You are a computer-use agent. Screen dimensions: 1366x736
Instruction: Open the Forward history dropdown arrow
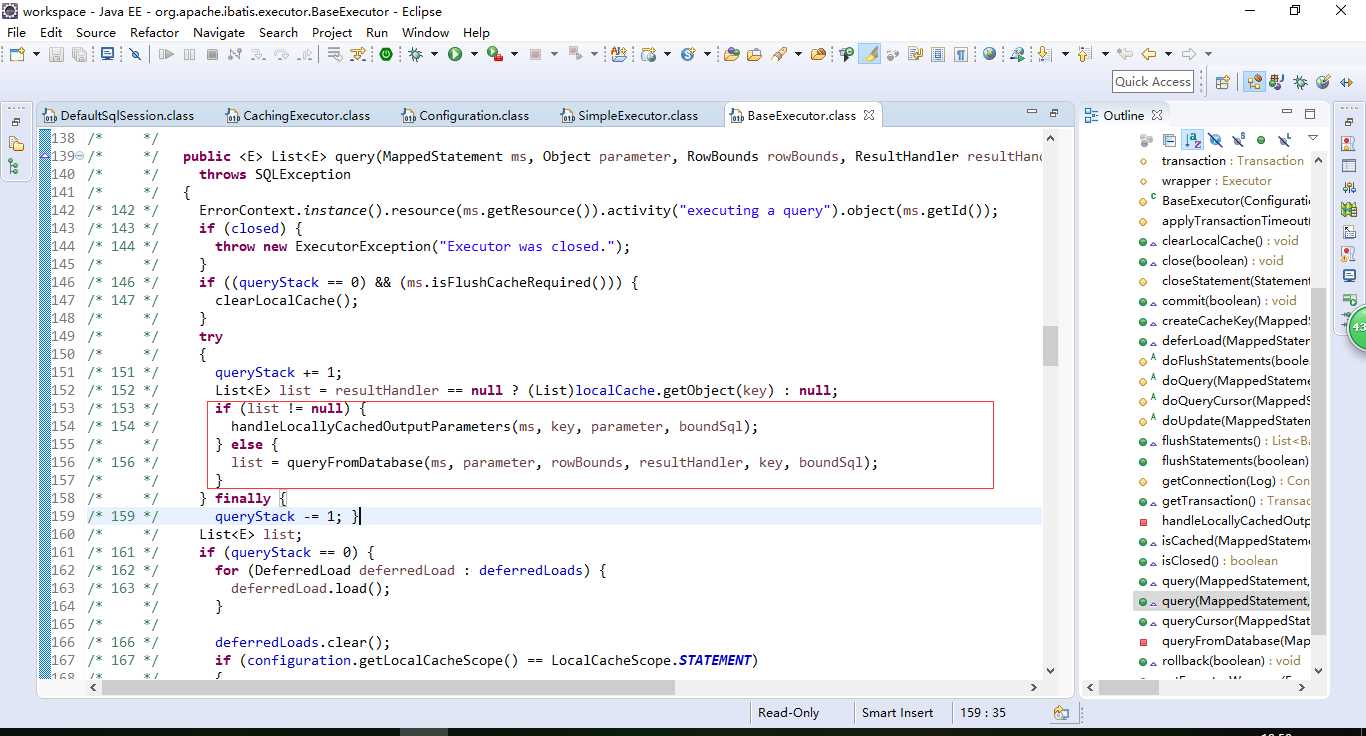(x=1208, y=54)
